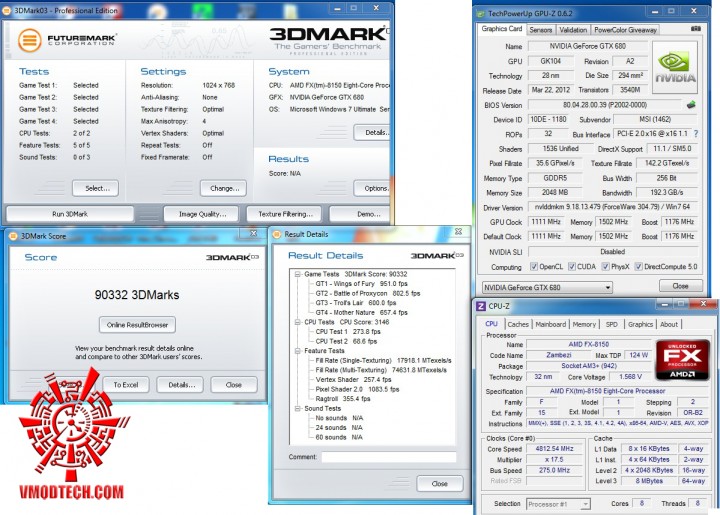Click Options button in 3DMark03
This screenshot has height=515, width=720.
click(372, 188)
